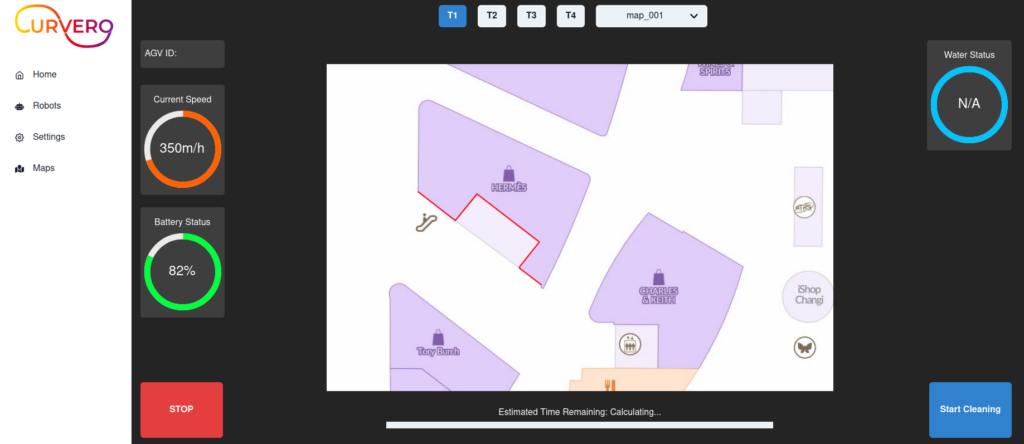Switch to the T1 tab
The width and height of the screenshot is (1024, 444).
452,16
